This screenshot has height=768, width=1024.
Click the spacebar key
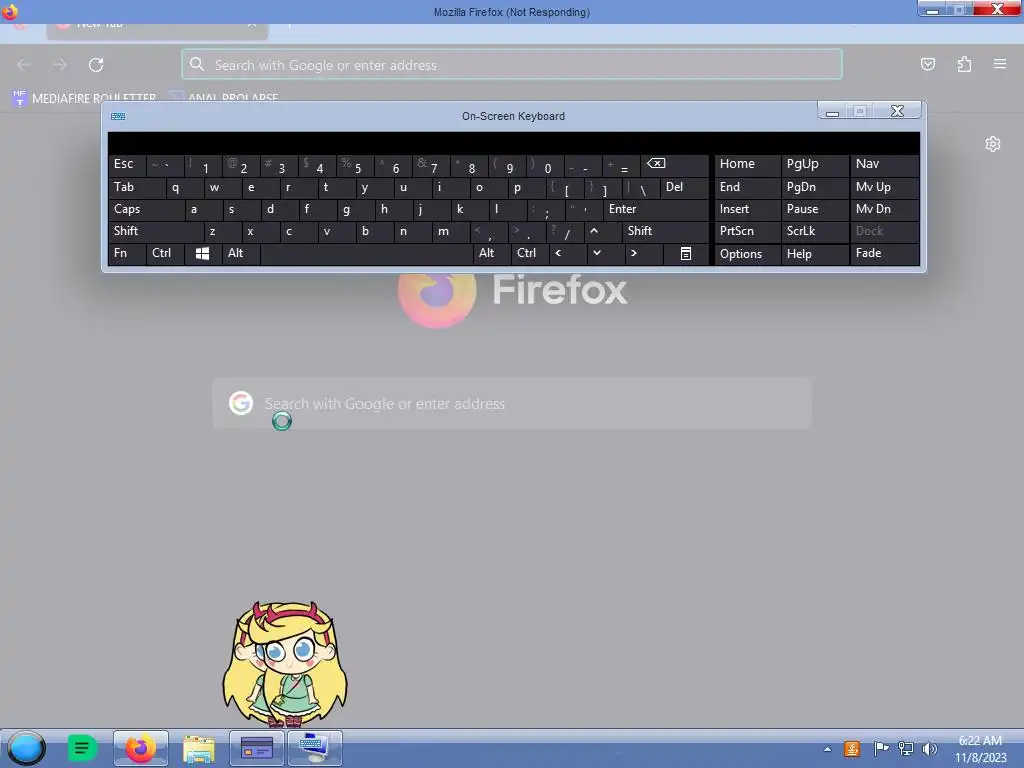pos(366,253)
